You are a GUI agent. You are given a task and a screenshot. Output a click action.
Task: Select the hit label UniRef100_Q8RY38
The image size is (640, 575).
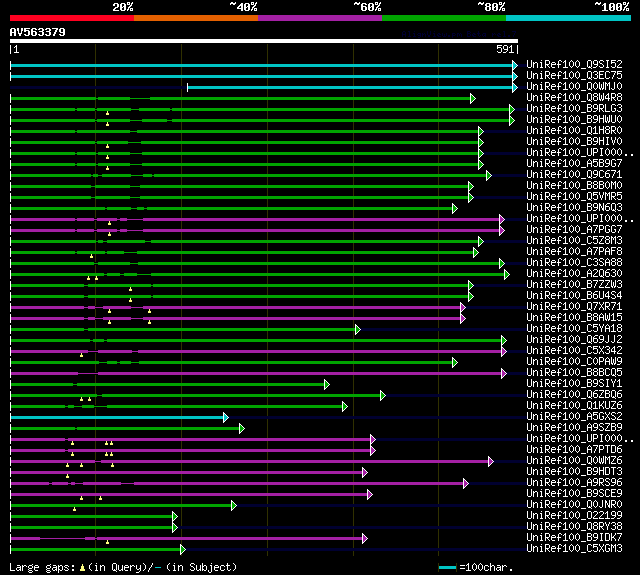(574, 527)
